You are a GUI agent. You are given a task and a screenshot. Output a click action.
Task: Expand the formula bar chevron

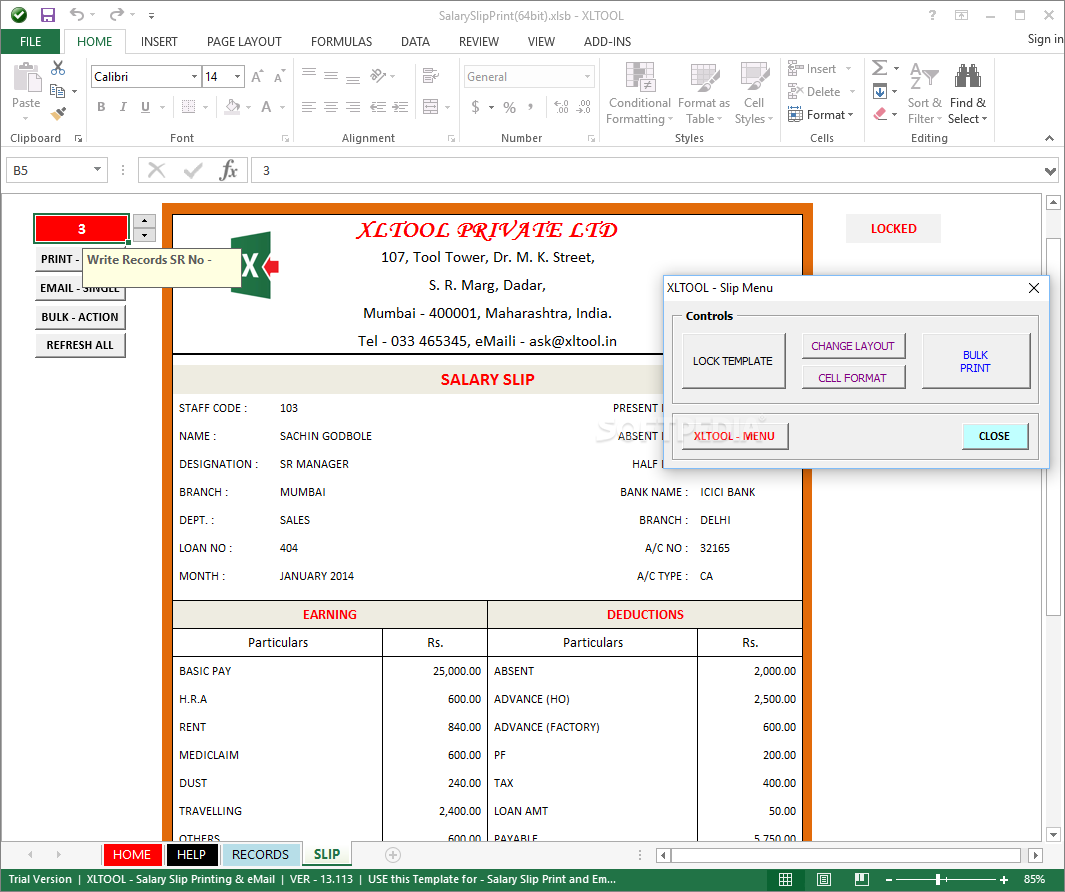tap(1050, 171)
